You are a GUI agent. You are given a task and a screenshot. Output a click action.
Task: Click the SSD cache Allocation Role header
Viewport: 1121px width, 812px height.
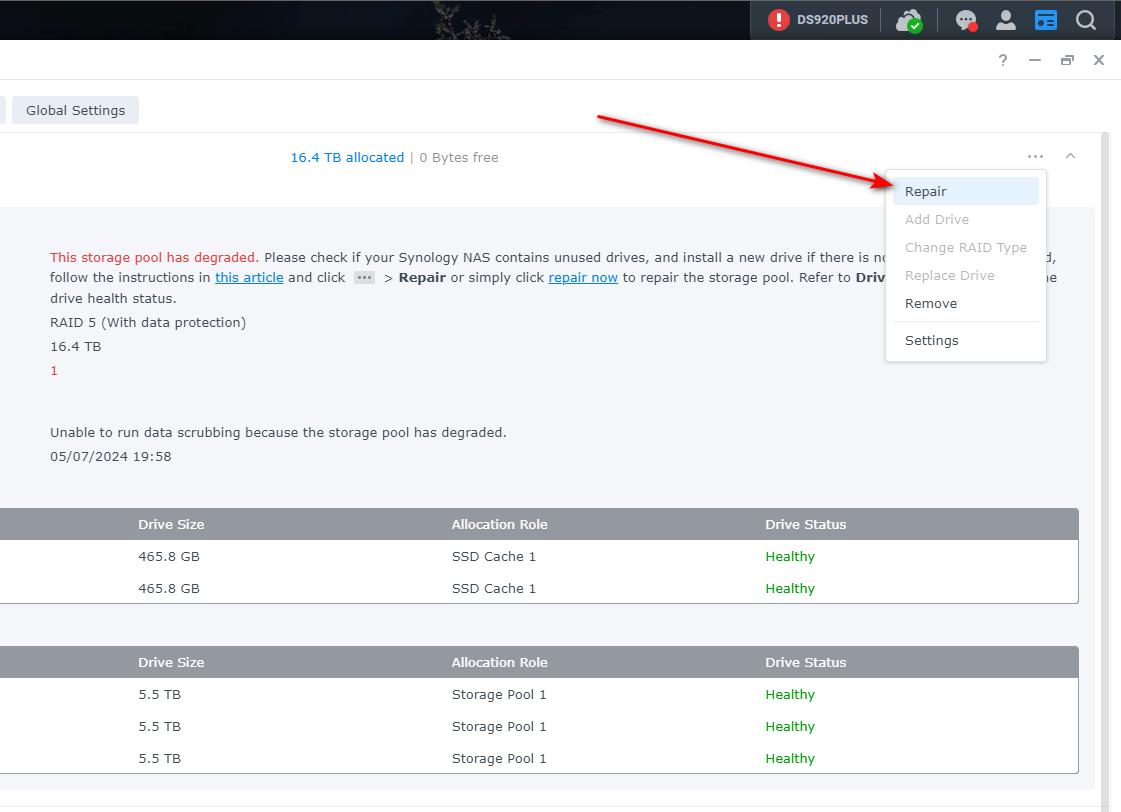500,524
